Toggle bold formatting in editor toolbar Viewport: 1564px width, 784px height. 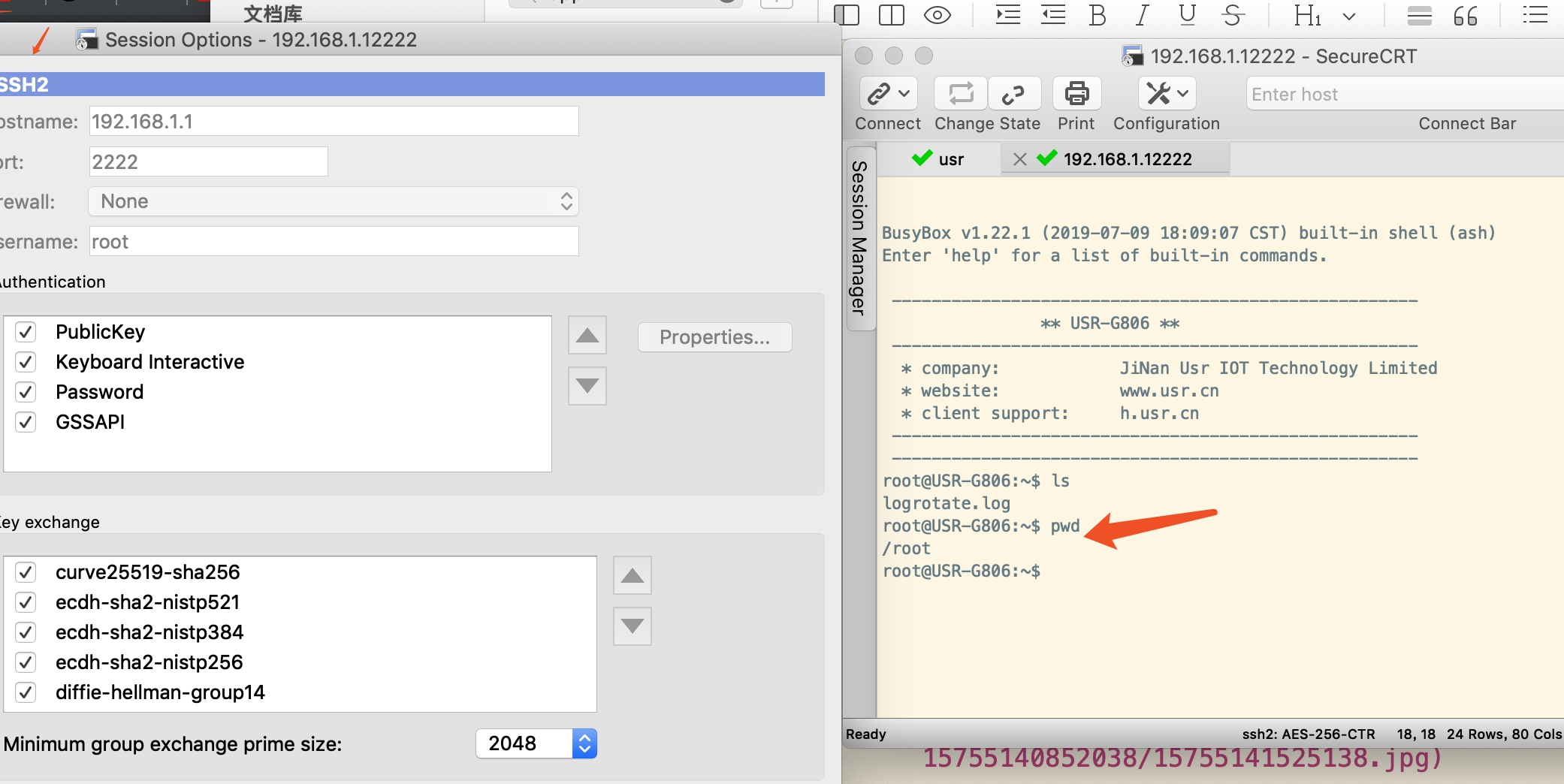tap(1098, 15)
